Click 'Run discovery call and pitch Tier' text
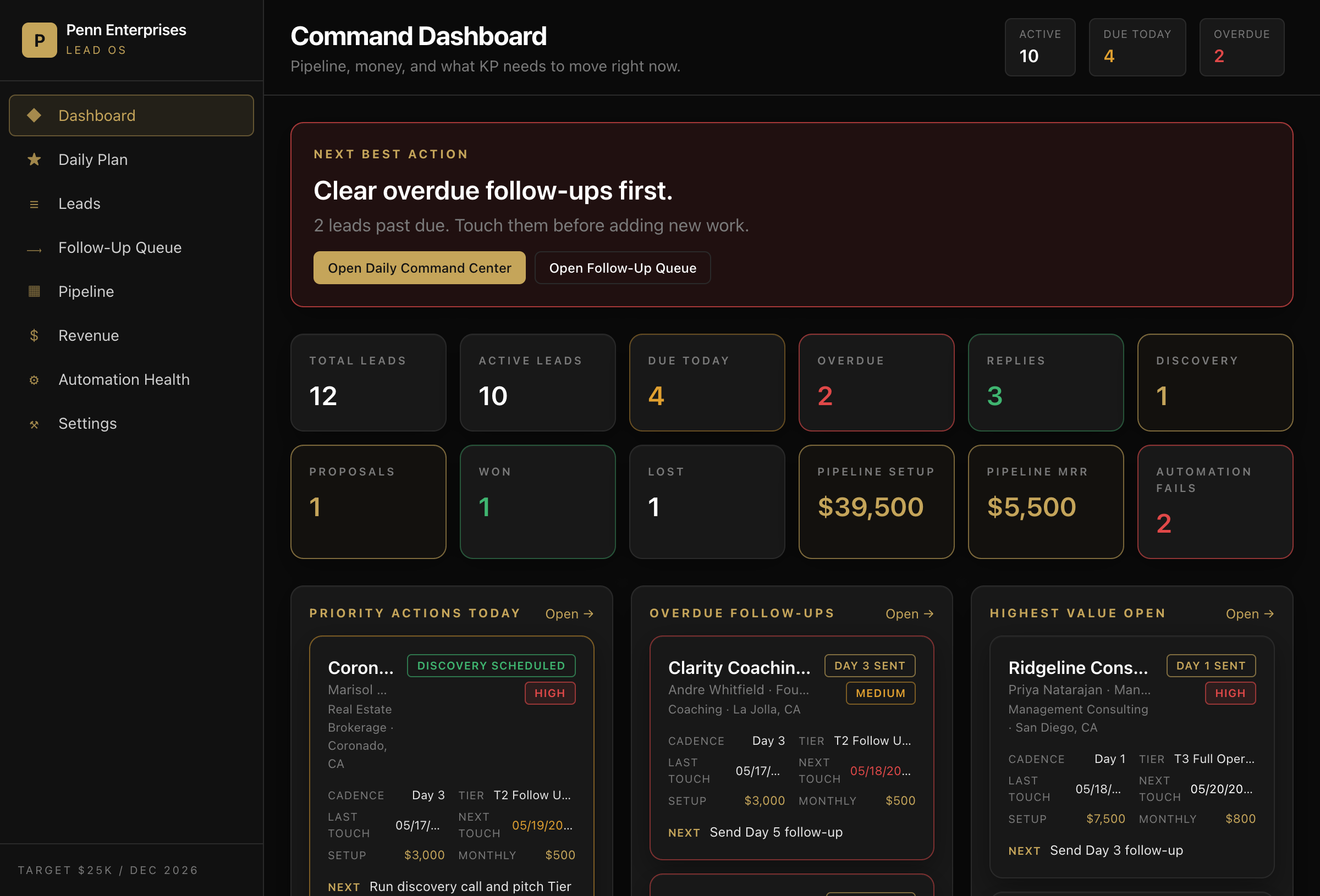 470,887
